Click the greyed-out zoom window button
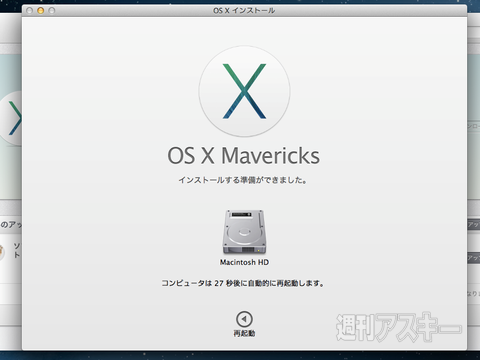This screenshot has height=360, width=480. click(x=52, y=11)
